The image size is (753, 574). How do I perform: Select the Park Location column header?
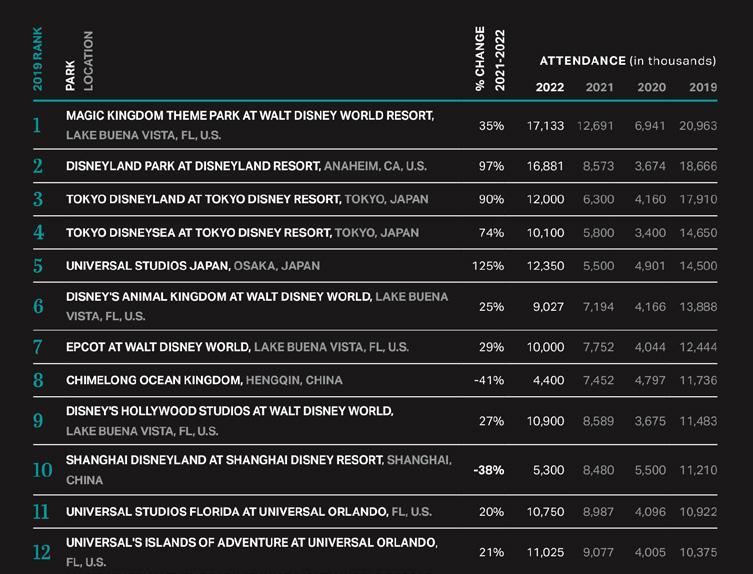pyautogui.click(x=79, y=62)
